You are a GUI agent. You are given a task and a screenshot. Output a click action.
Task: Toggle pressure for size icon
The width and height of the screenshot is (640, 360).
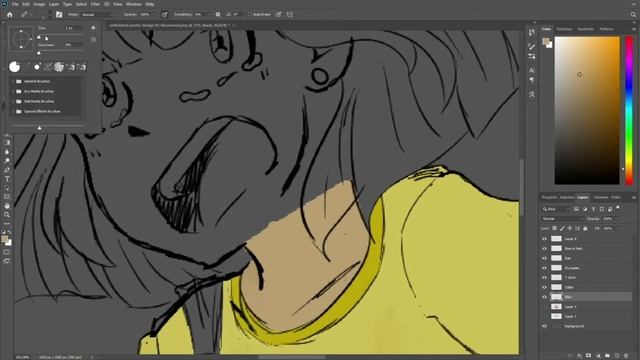pos(278,14)
